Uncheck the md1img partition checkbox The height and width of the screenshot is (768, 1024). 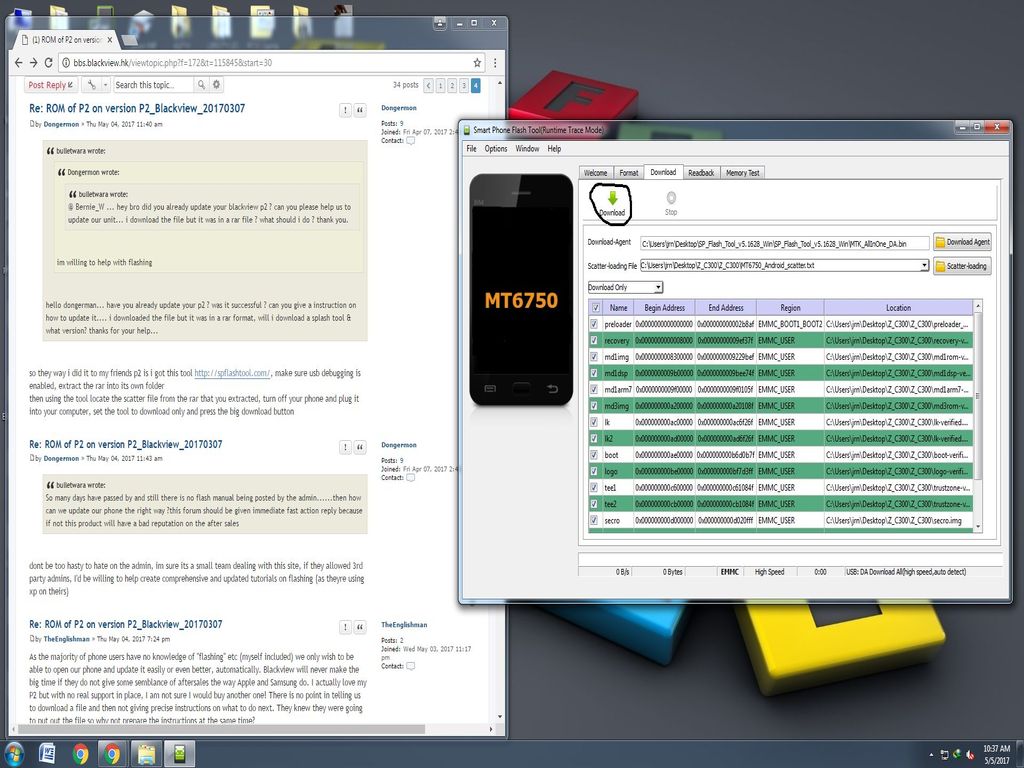pyautogui.click(x=594, y=357)
